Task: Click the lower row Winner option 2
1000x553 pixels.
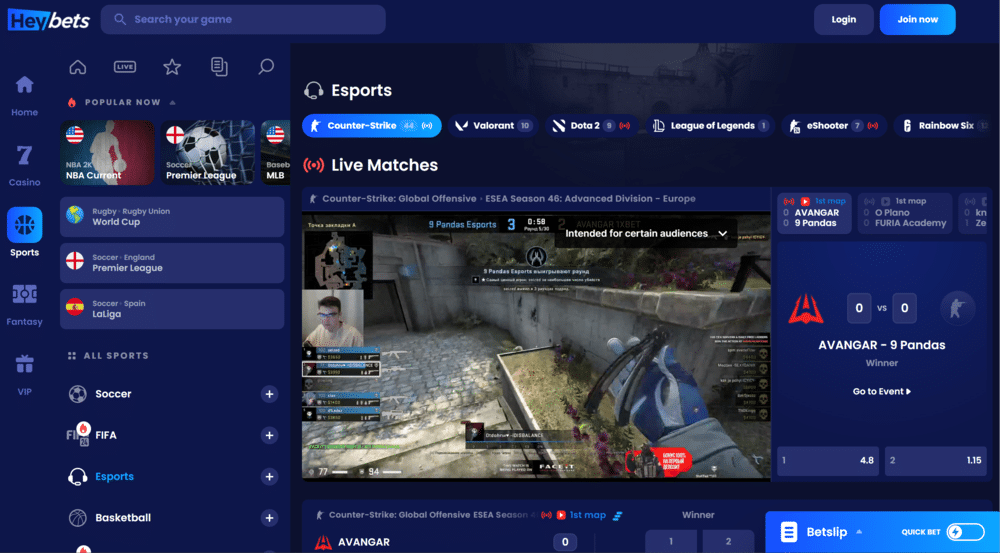Action: click(x=728, y=542)
